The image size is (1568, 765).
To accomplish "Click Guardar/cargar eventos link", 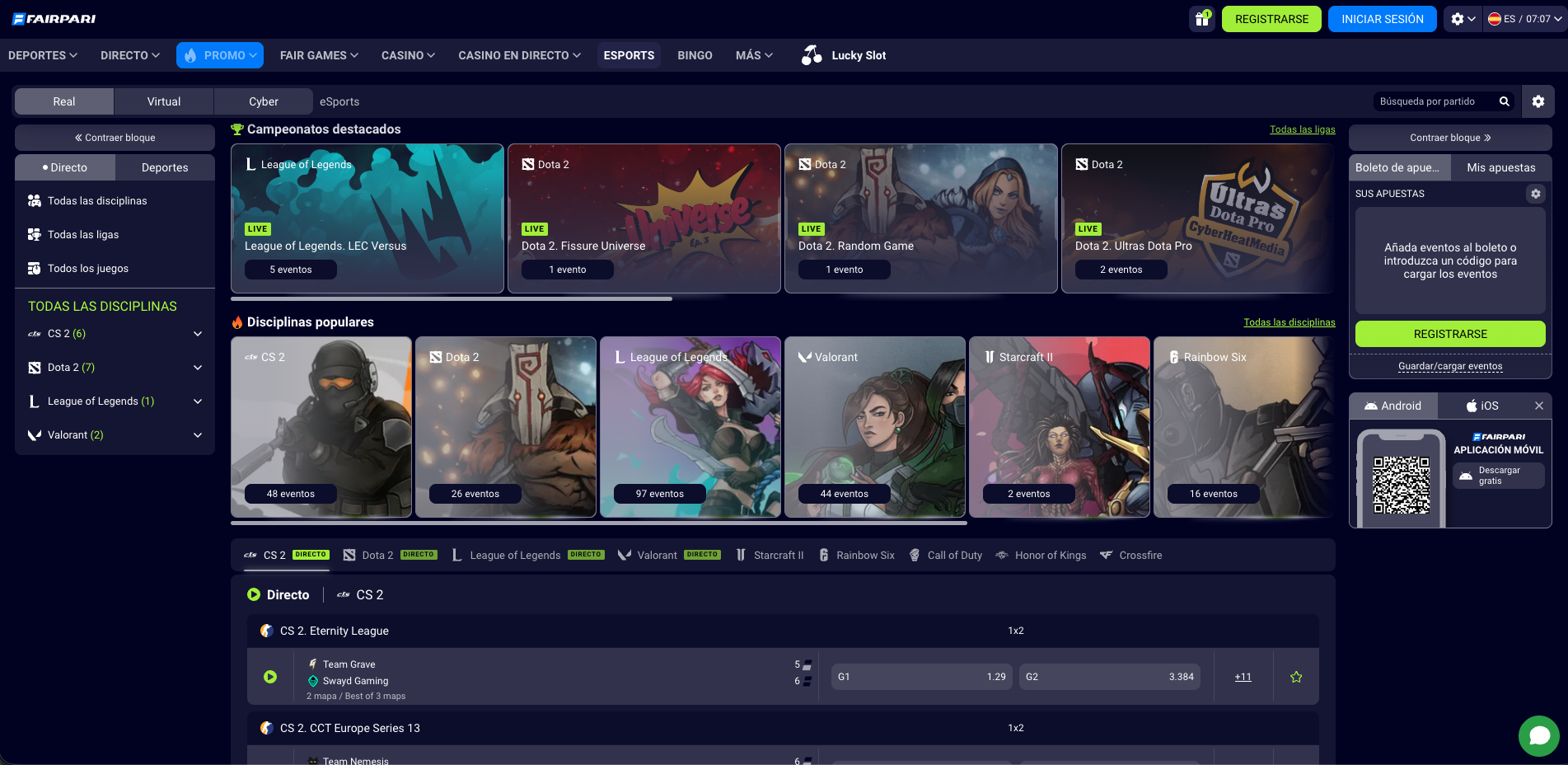I will [x=1450, y=366].
